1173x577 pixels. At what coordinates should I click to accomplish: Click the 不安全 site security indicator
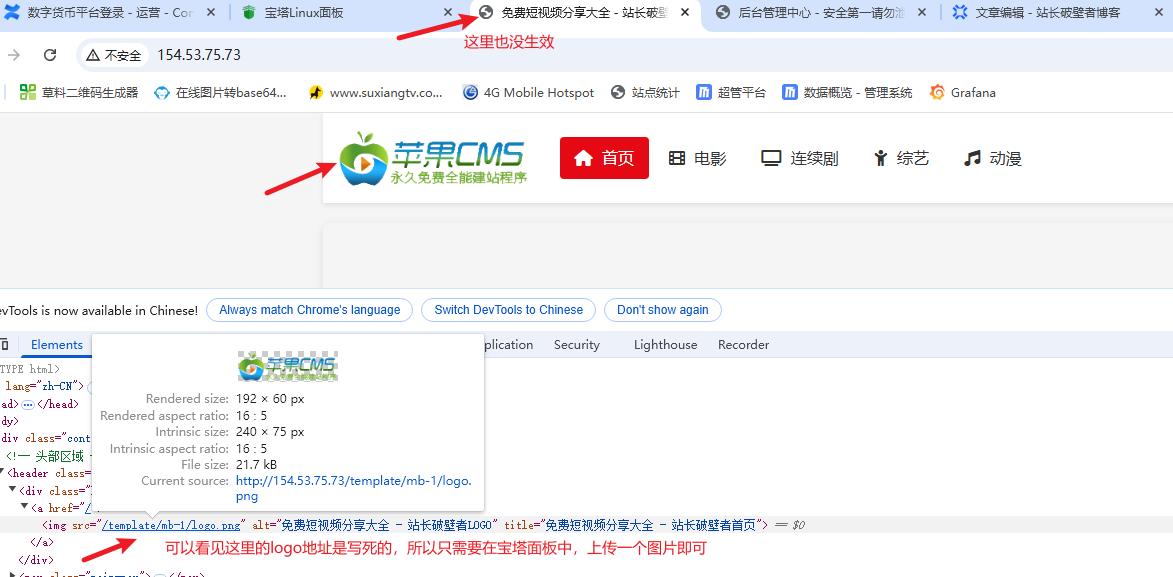coord(113,55)
